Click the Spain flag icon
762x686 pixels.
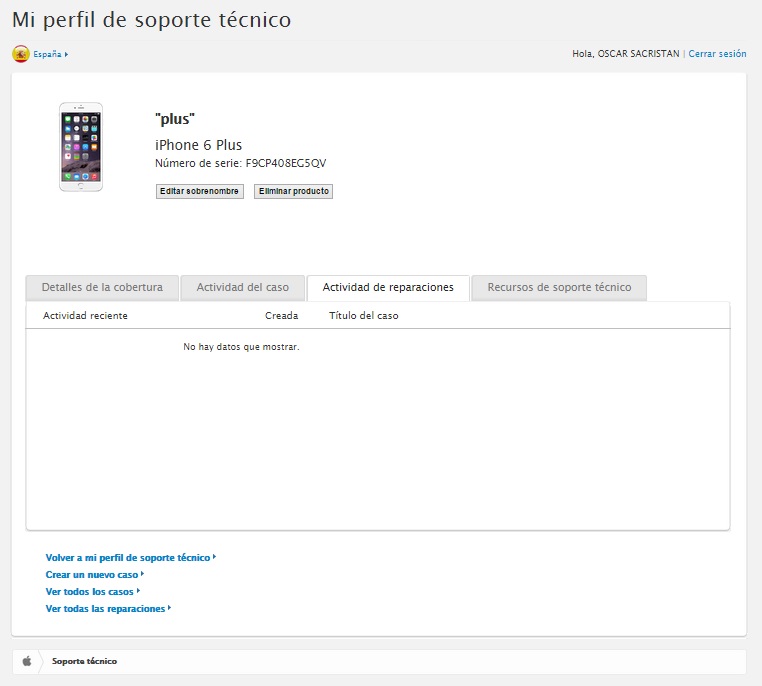21,54
